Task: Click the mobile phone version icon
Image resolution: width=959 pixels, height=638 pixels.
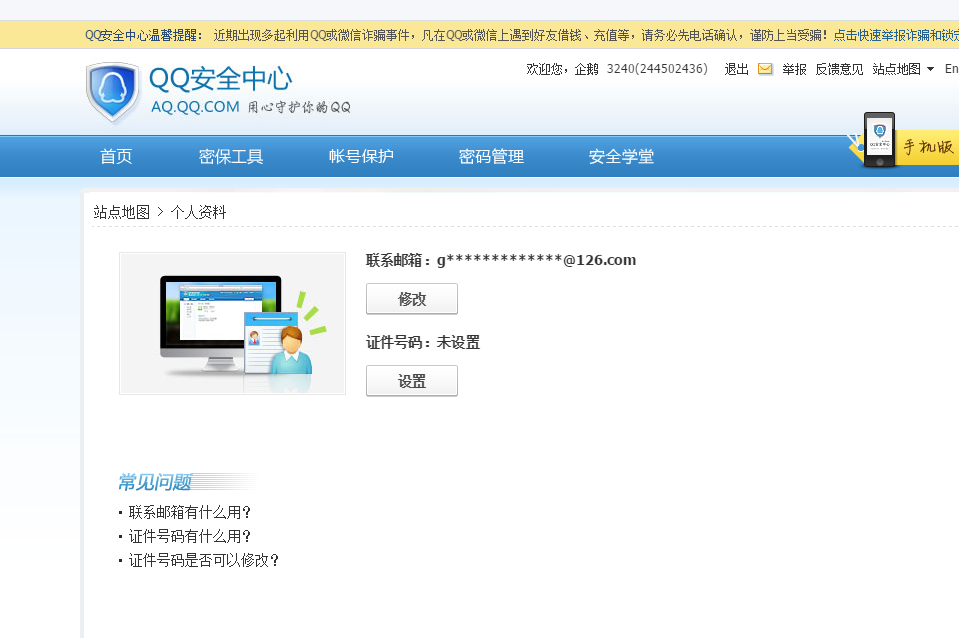Action: pyautogui.click(x=879, y=139)
